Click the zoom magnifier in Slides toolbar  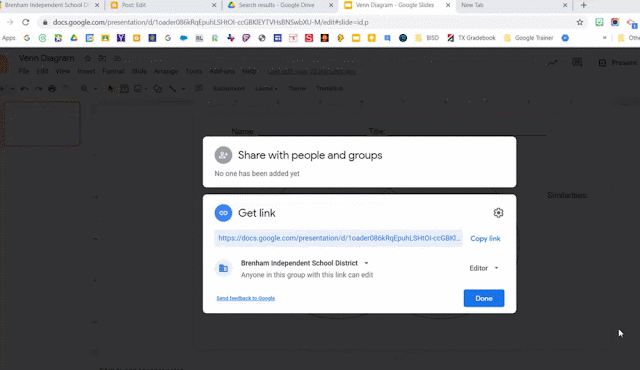(x=84, y=88)
